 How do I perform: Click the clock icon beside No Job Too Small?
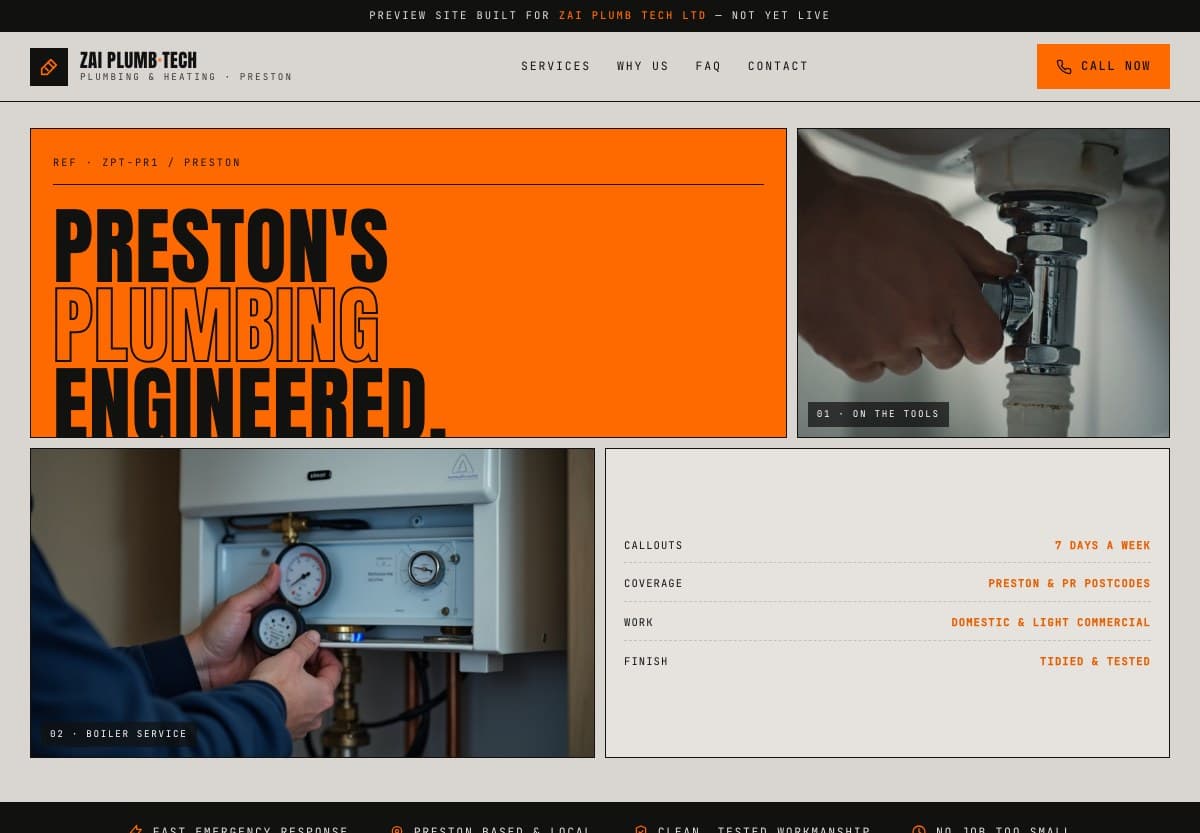919,829
